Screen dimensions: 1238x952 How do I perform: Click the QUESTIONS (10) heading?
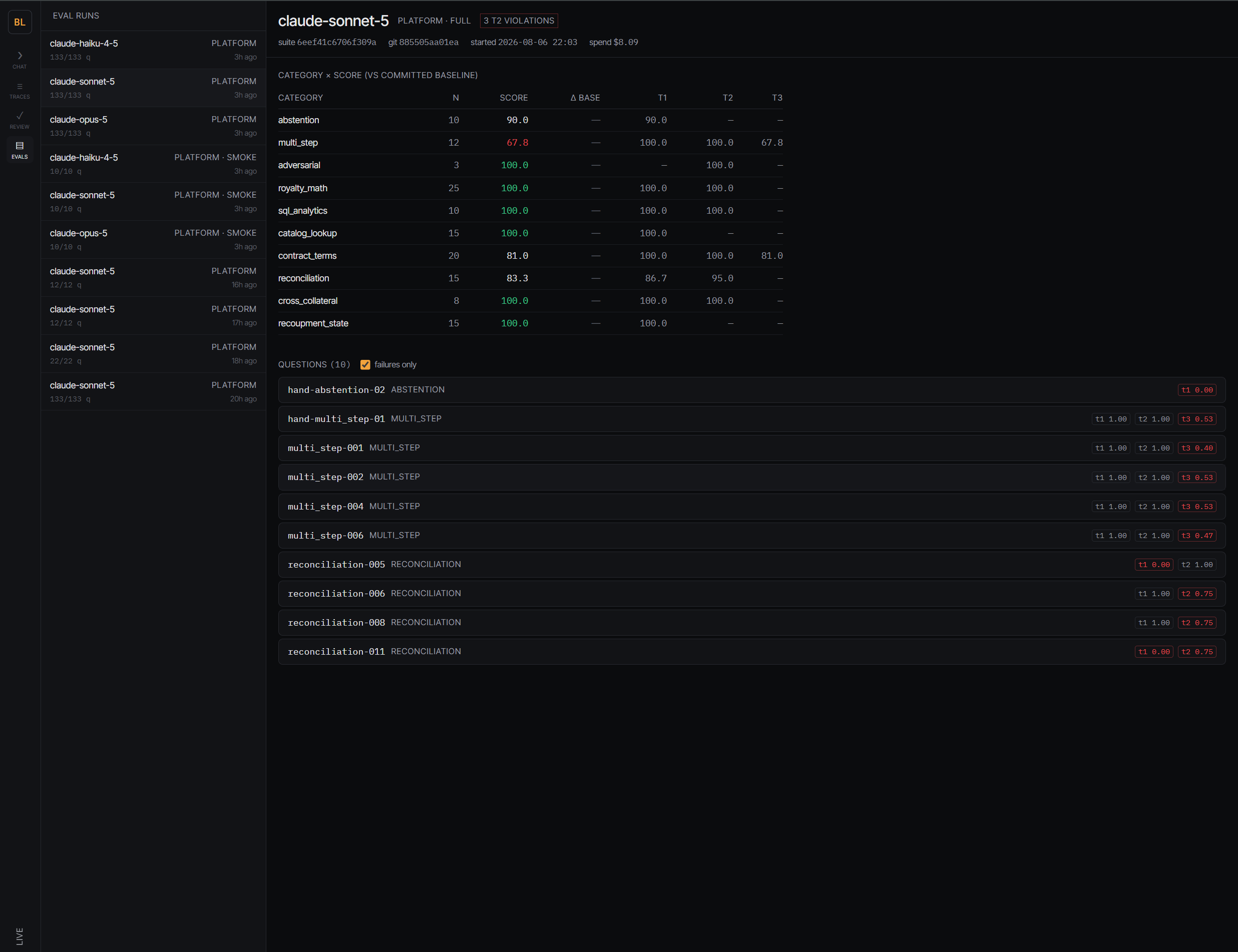(314, 364)
